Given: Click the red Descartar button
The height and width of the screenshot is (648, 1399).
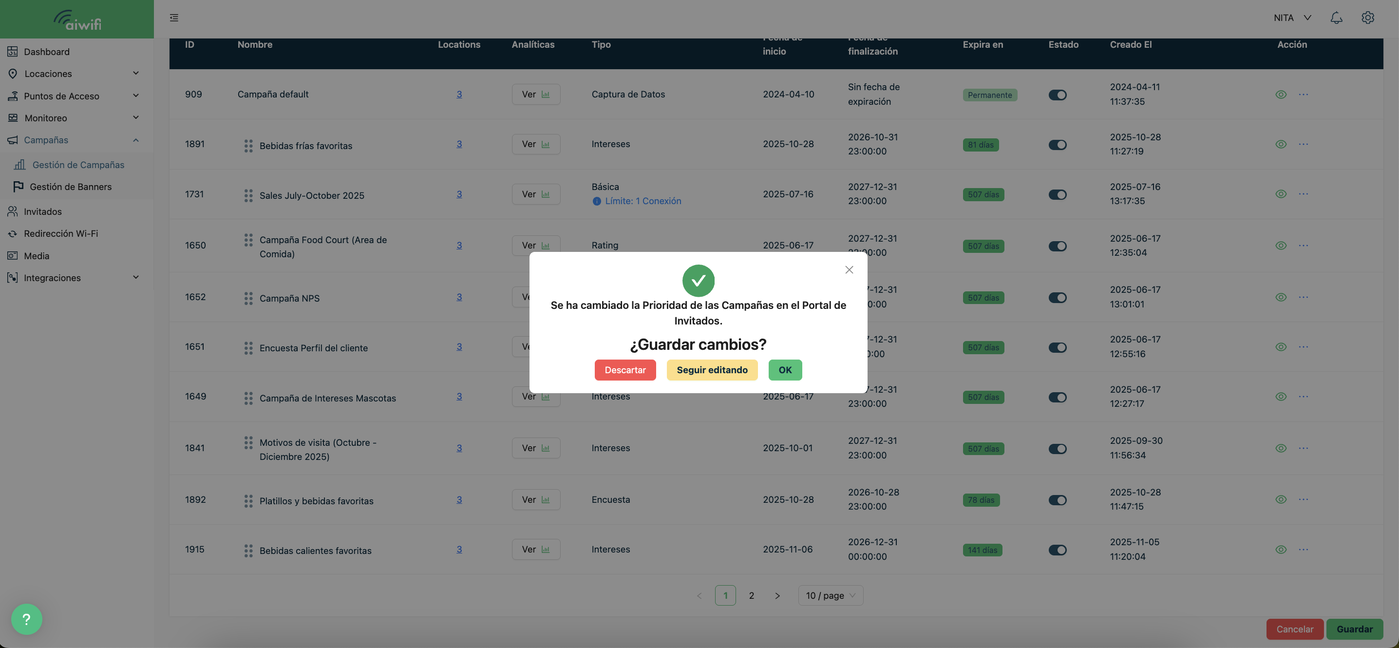Looking at the screenshot, I should point(625,370).
